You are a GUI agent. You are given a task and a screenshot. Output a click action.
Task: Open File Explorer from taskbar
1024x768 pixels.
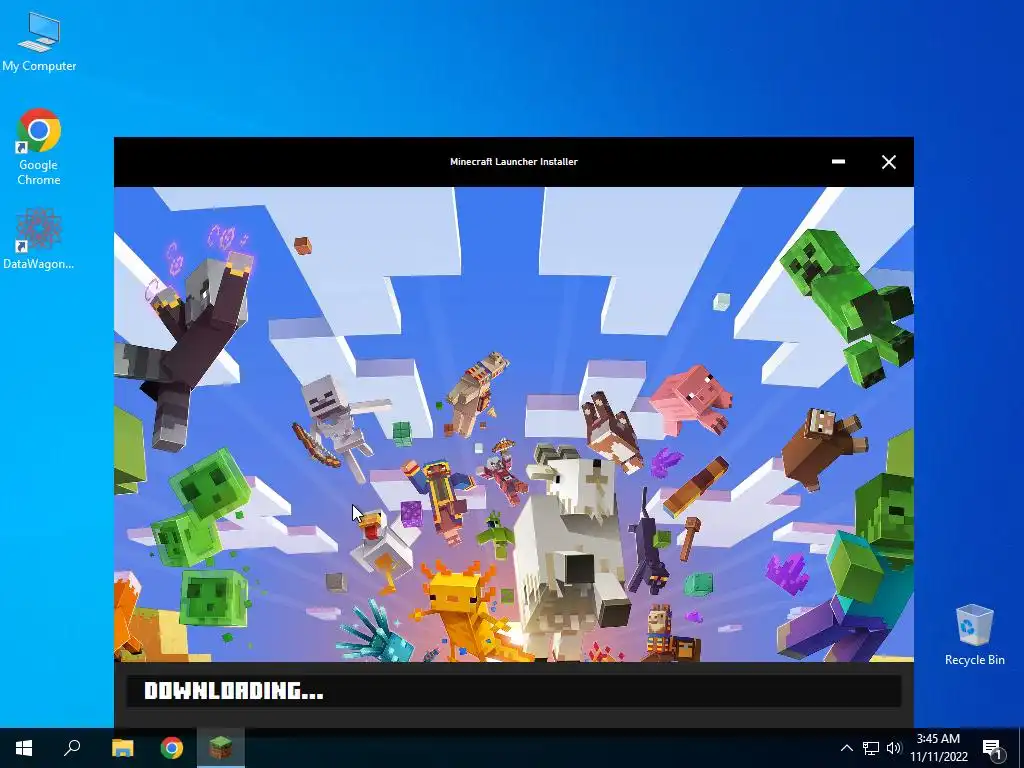[x=122, y=748]
